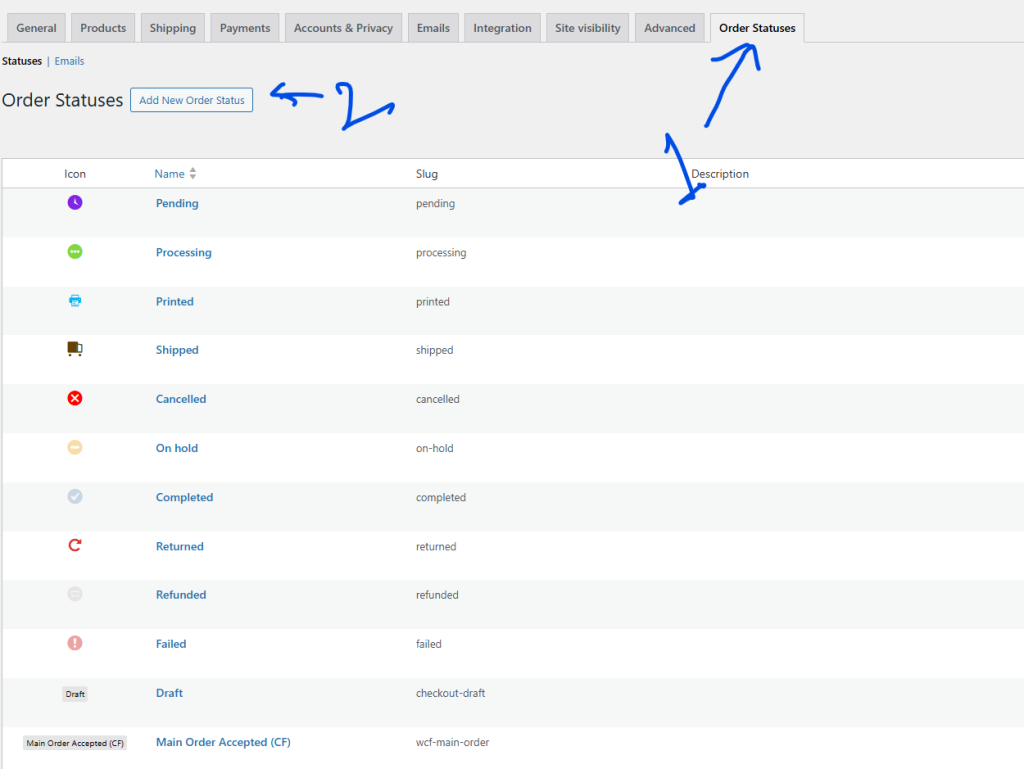Switch to the Payments tab
This screenshot has height=769, width=1024.
245,28
